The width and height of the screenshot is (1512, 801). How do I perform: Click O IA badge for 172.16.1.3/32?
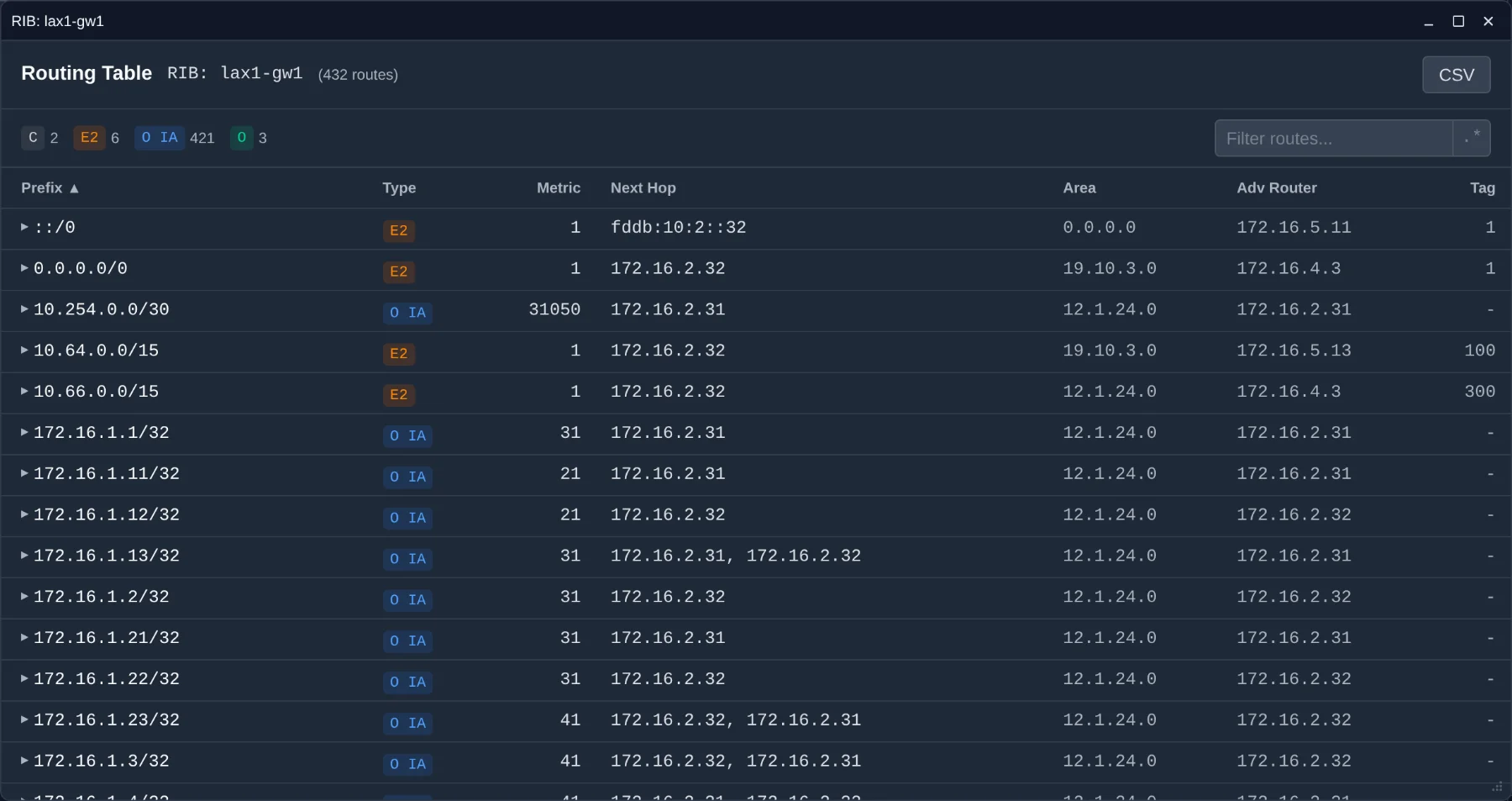point(407,764)
